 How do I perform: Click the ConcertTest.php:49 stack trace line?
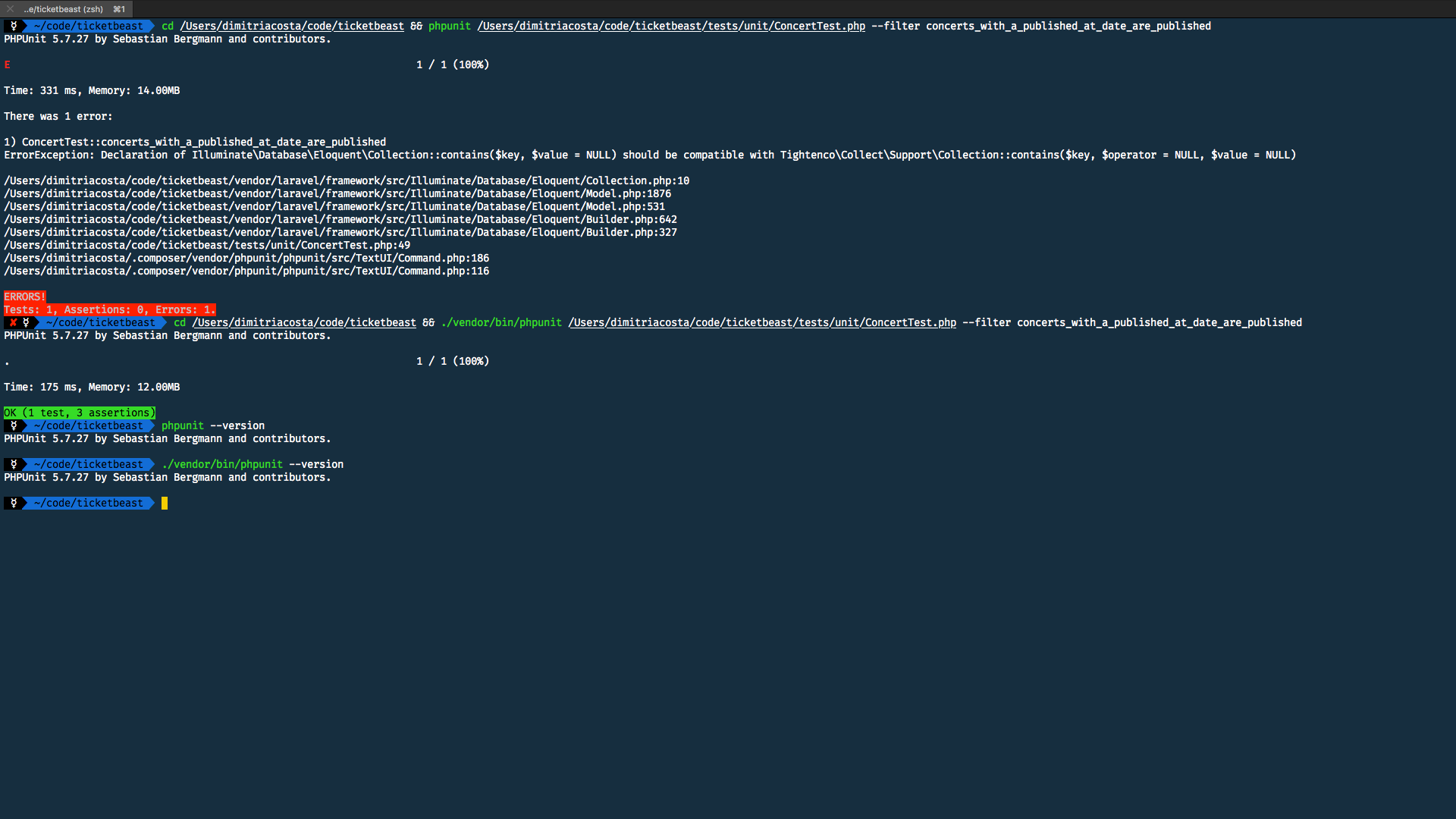click(x=207, y=245)
